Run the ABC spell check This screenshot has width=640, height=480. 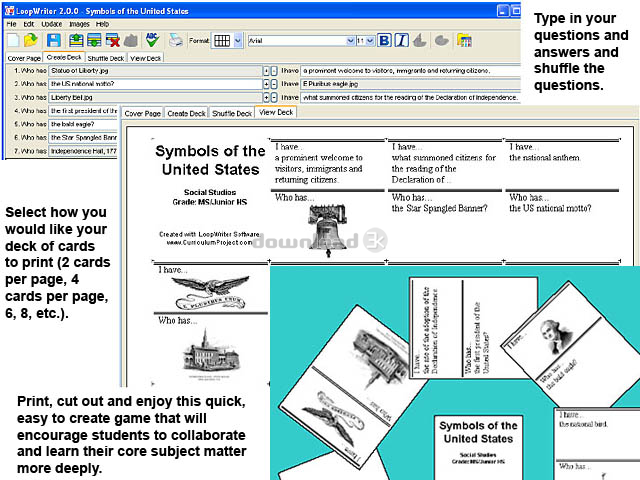click(x=152, y=40)
